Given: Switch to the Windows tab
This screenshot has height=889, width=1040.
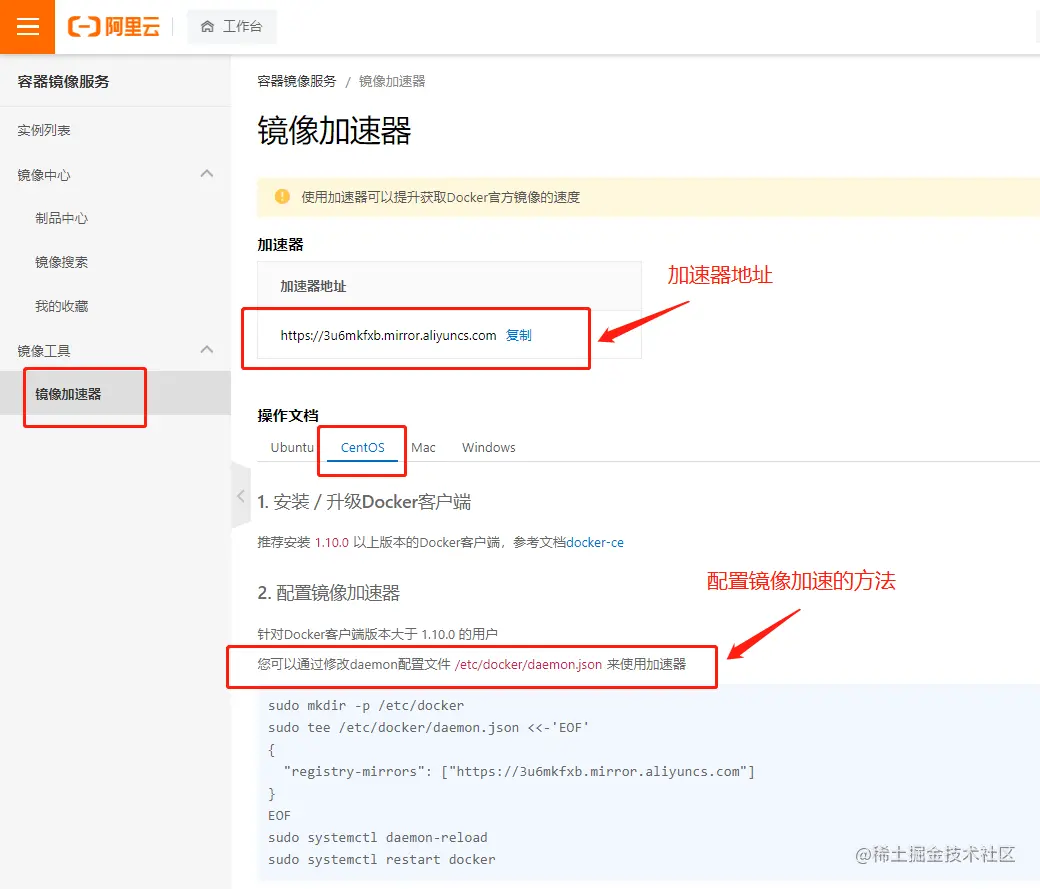Looking at the screenshot, I should pyautogui.click(x=489, y=447).
